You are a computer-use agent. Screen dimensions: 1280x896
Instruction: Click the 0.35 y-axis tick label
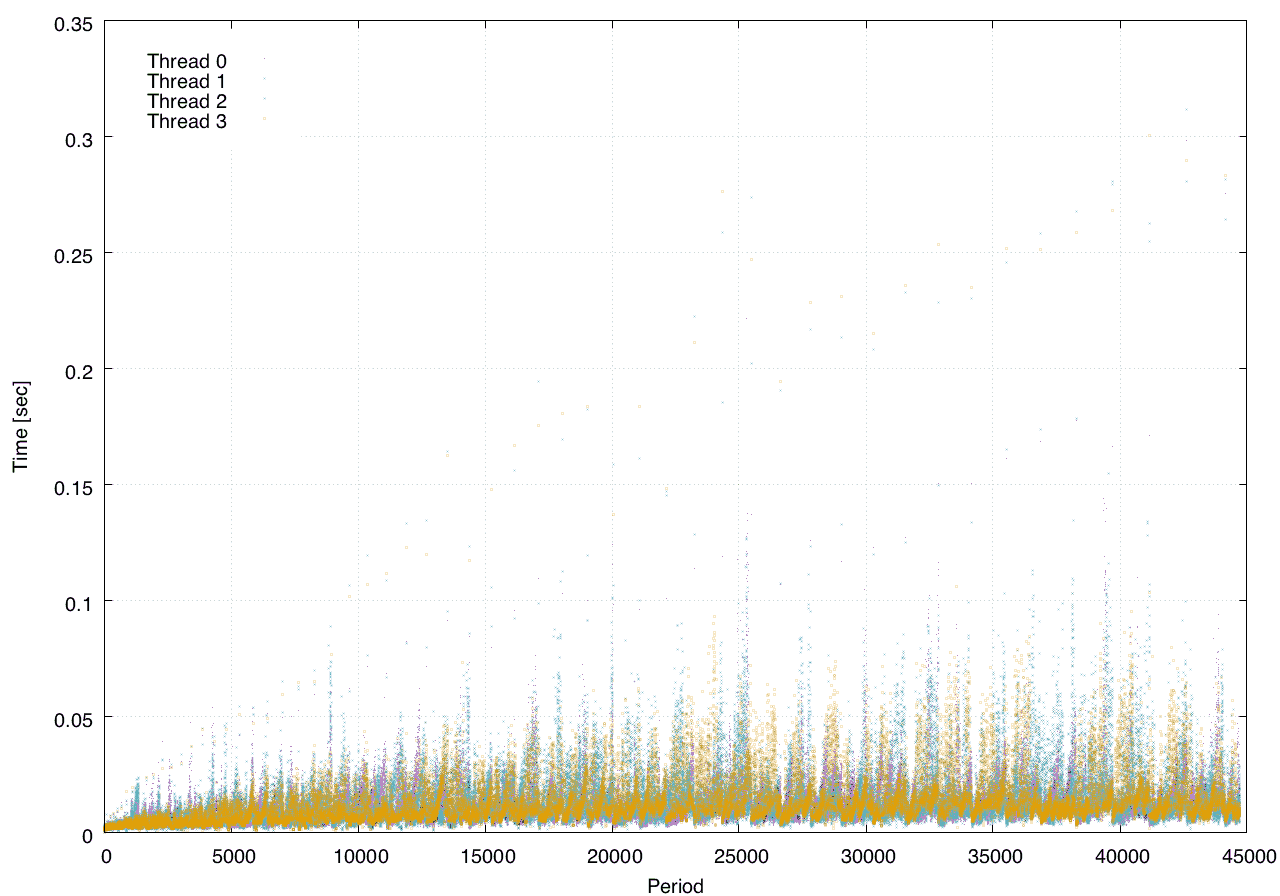(x=72, y=22)
